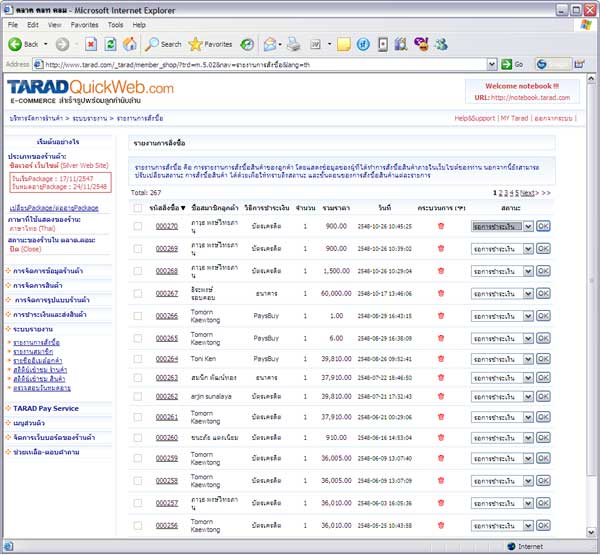Screen dimensions: 600x555
Task: Click the vertical scrollbar down arrow
Action: (x=591, y=532)
